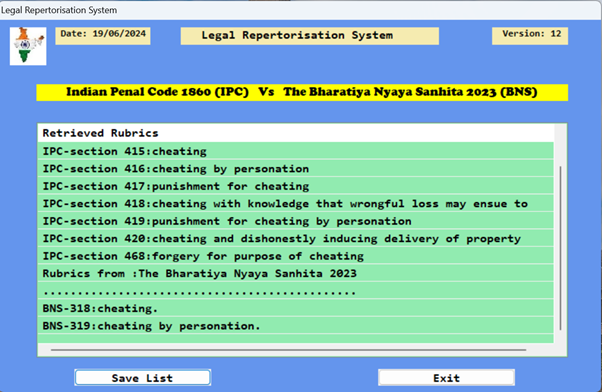Select IPC-section 419 punishment for cheating by personation

pos(296,221)
